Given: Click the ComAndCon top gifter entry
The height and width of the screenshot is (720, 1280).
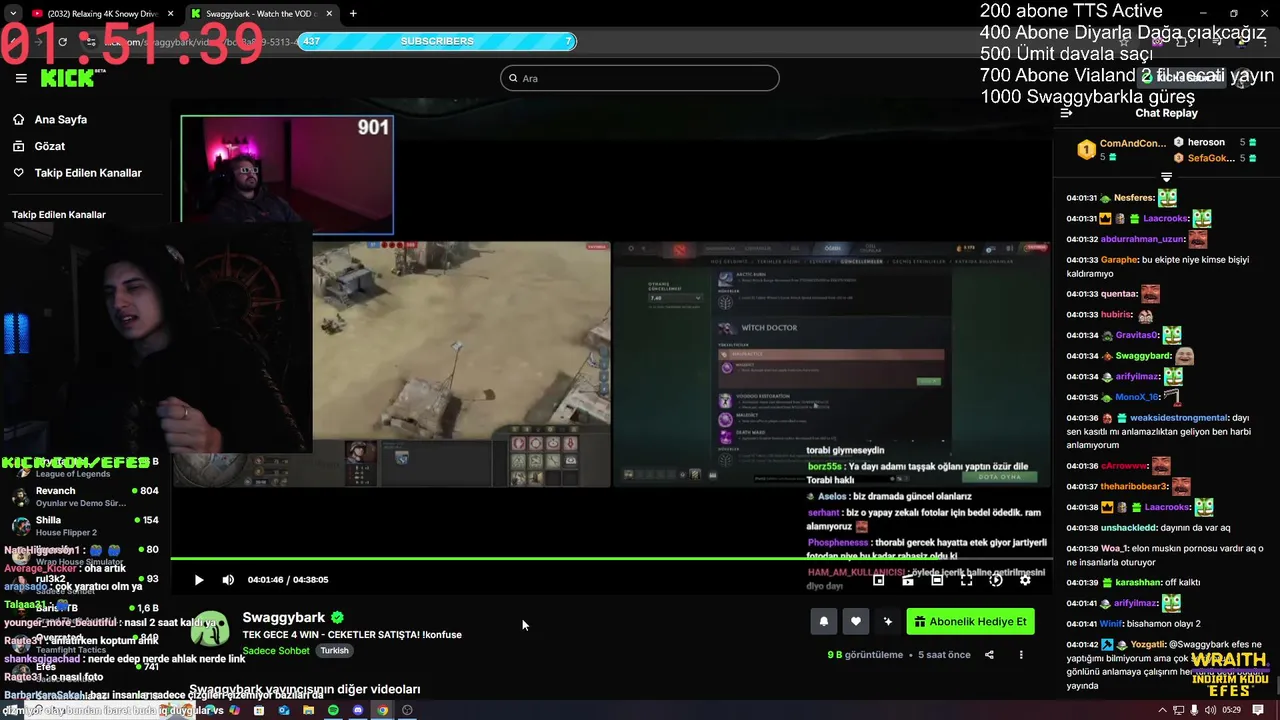Looking at the screenshot, I should tap(1122, 150).
